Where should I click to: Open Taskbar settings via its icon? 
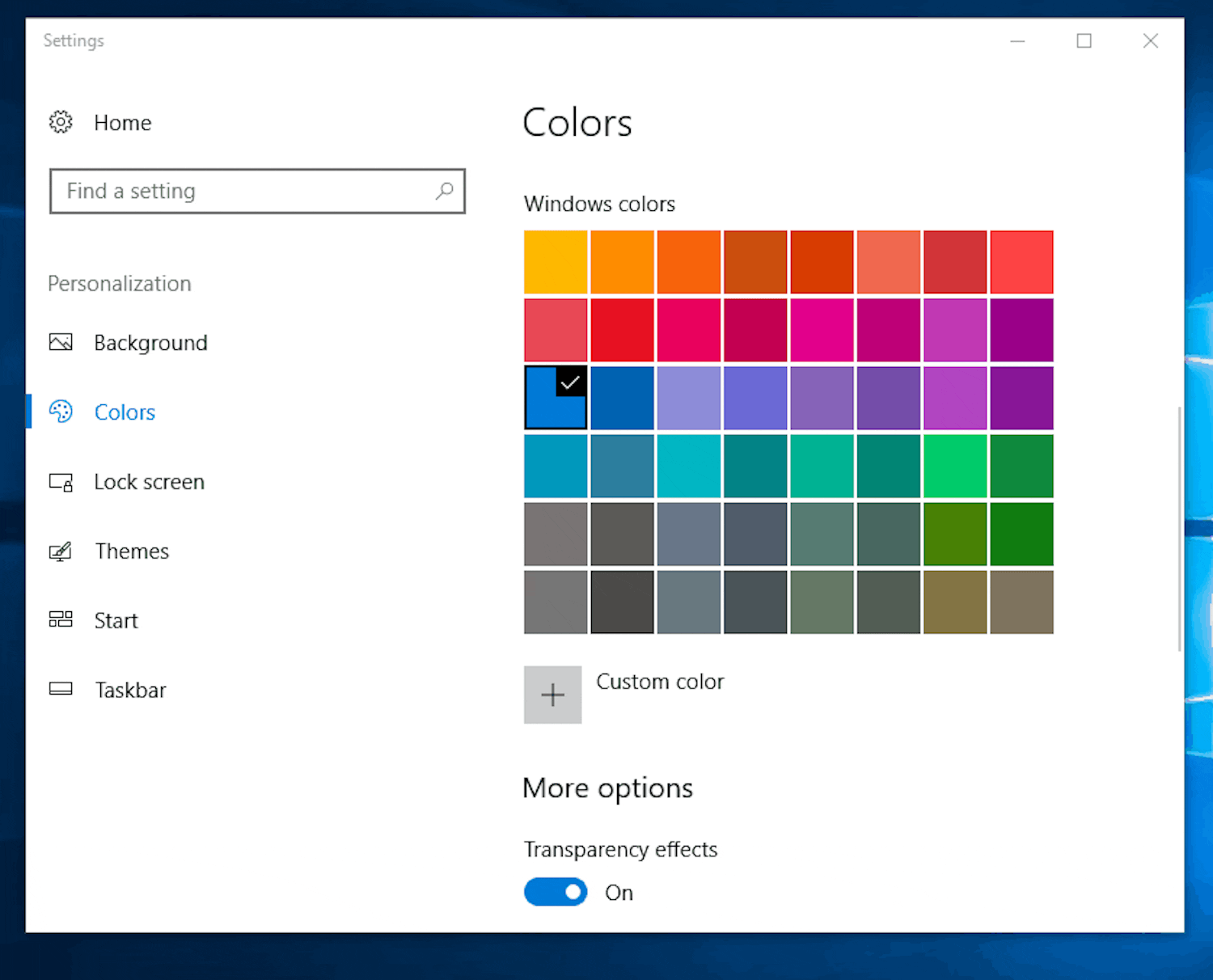tap(61, 689)
